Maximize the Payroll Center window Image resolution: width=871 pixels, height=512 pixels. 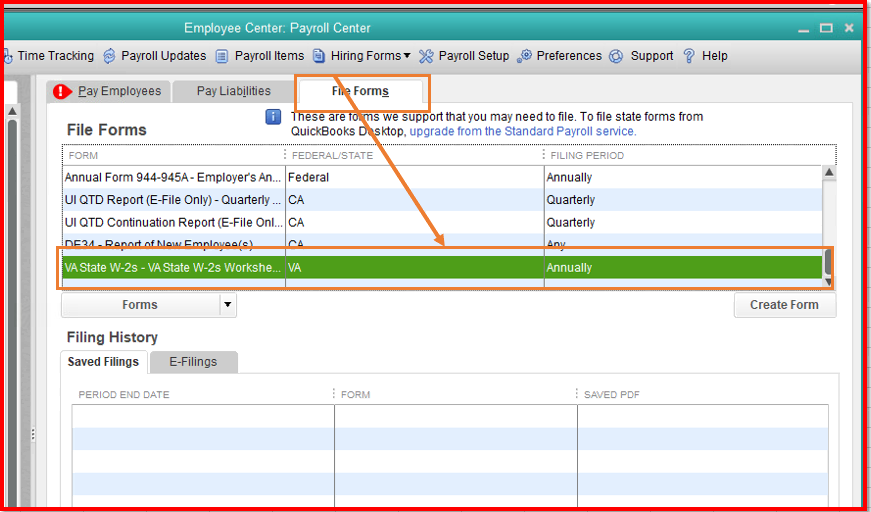point(827,28)
